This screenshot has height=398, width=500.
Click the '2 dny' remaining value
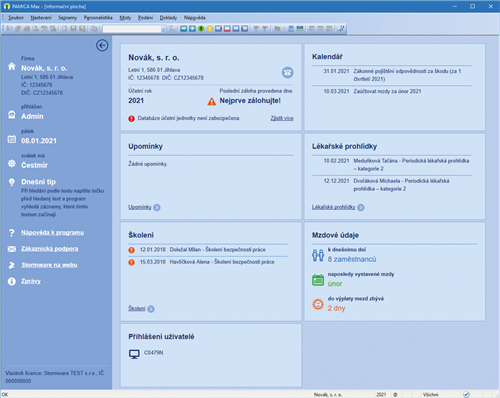coord(336,308)
